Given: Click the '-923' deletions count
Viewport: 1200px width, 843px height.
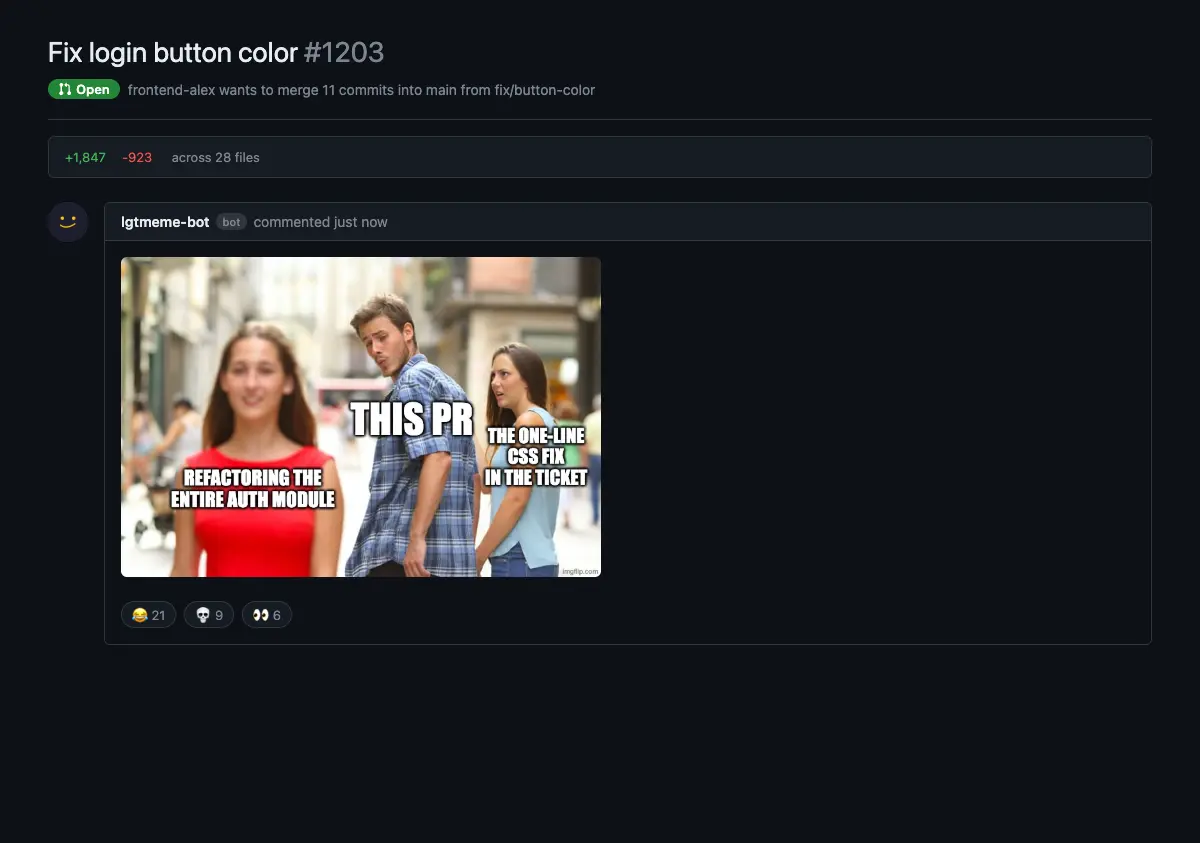Looking at the screenshot, I should click(x=137, y=157).
